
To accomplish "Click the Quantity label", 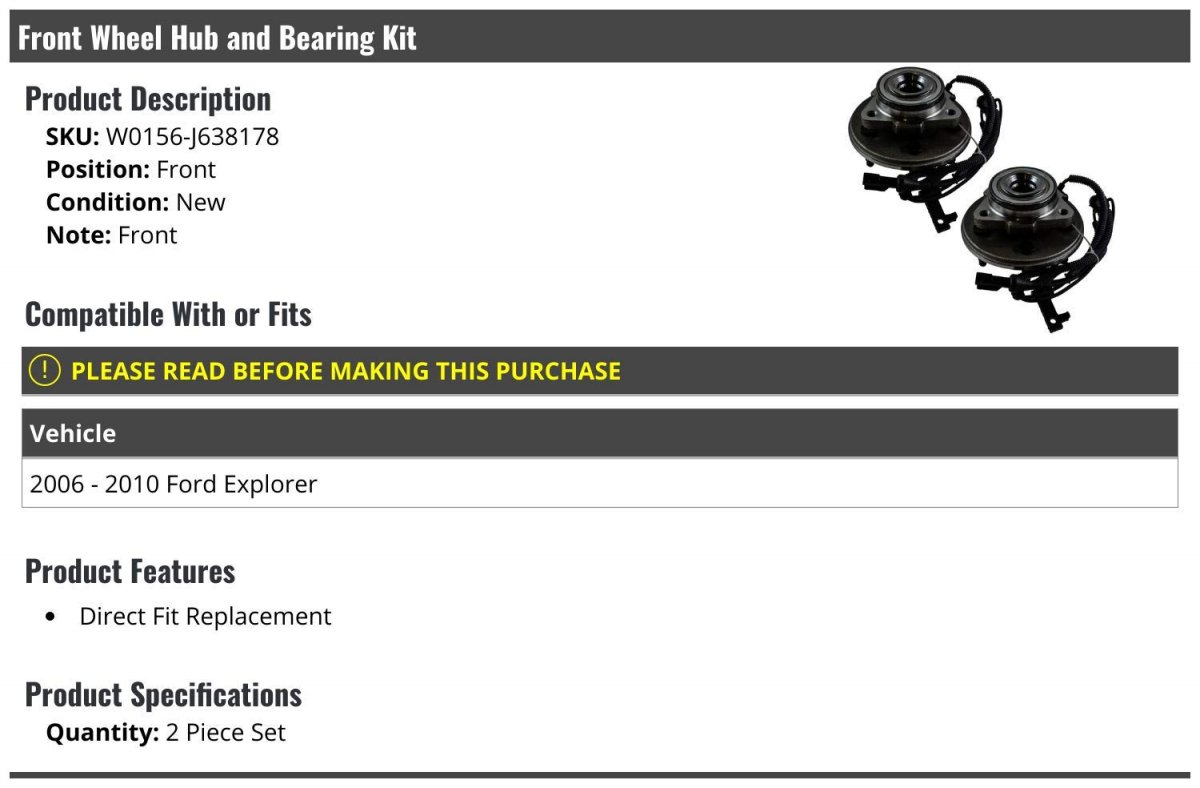I will [x=102, y=733].
